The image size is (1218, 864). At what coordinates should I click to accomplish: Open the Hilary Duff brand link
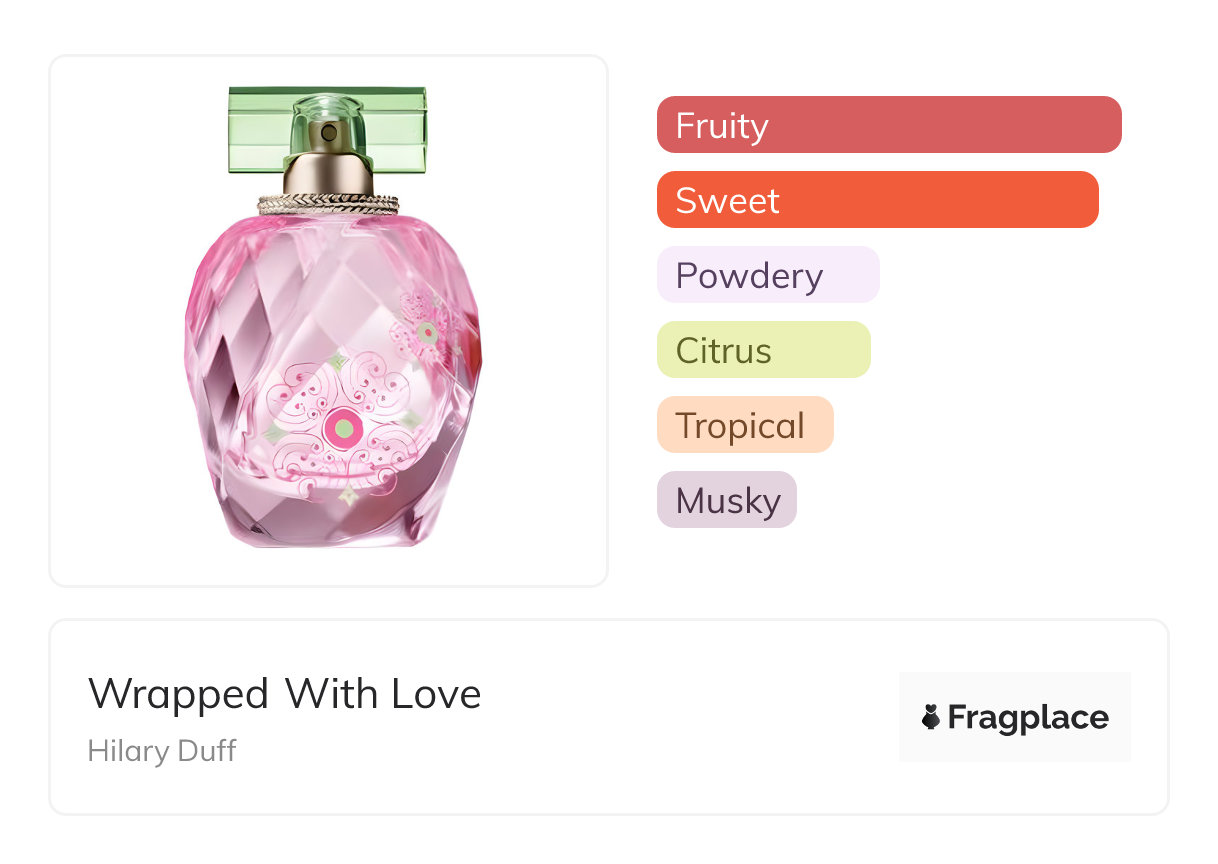tap(162, 750)
